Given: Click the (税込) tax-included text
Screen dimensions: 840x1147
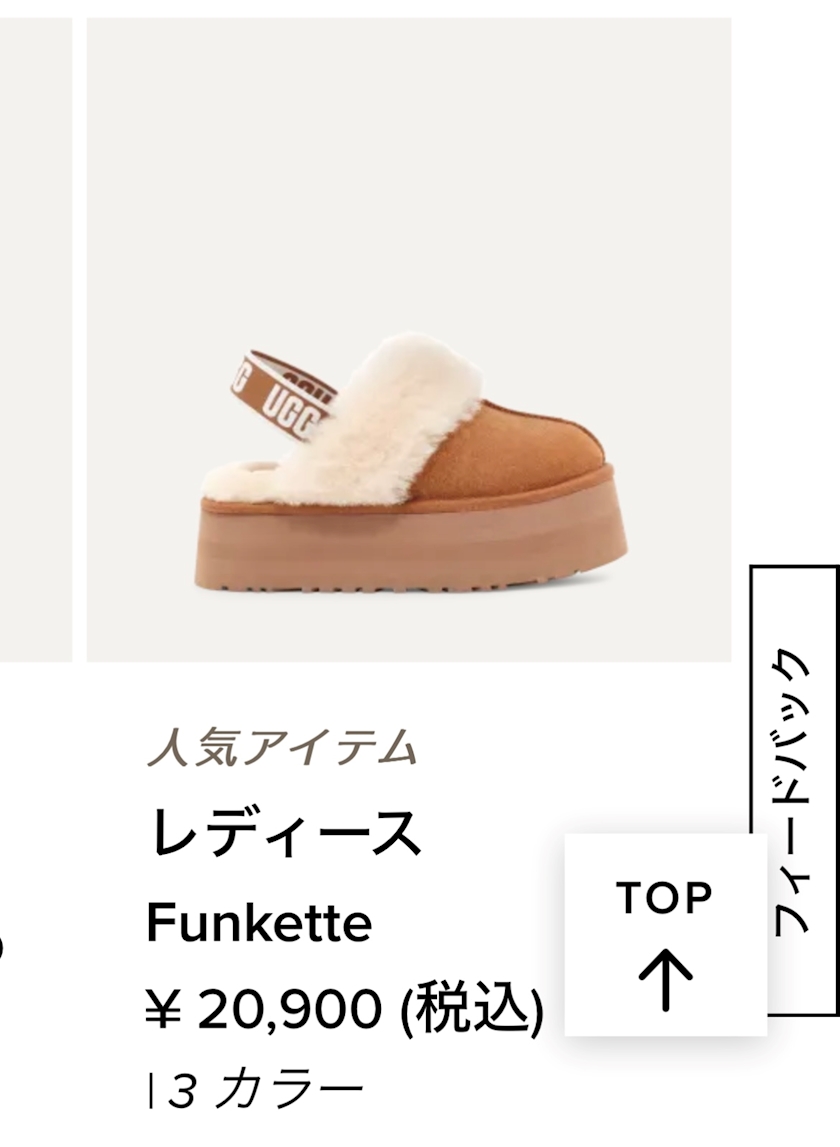Looking at the screenshot, I should coord(472,1010).
